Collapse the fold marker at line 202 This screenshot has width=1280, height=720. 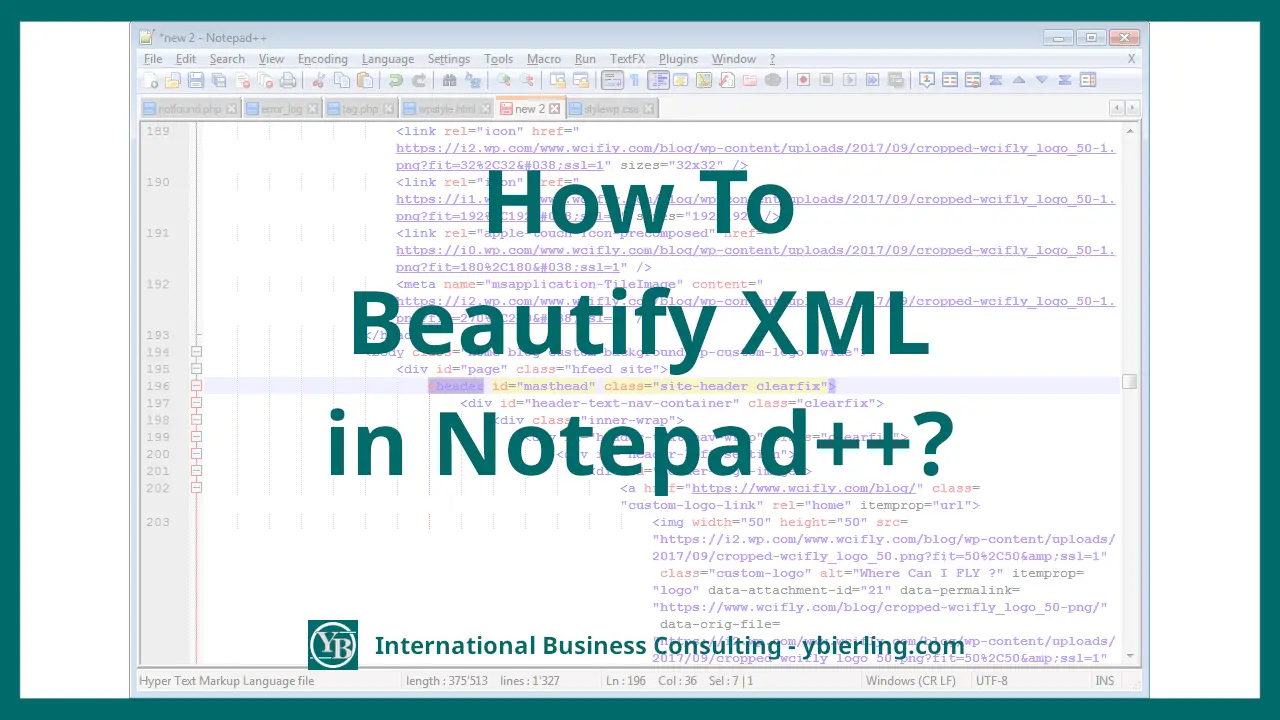coord(196,488)
